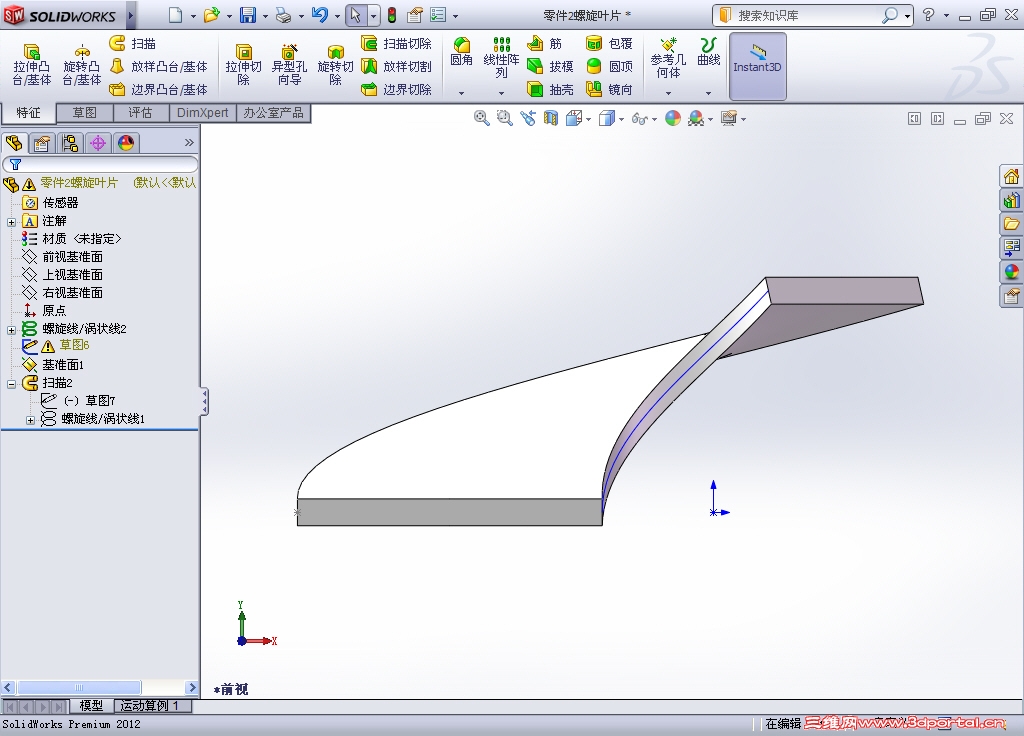Click the Zoom to Area icon
The image size is (1024, 736).
504,118
